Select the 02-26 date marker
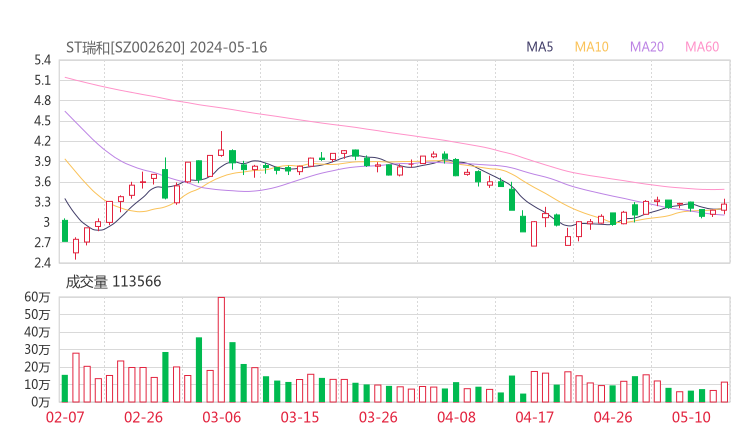 click(x=143, y=417)
